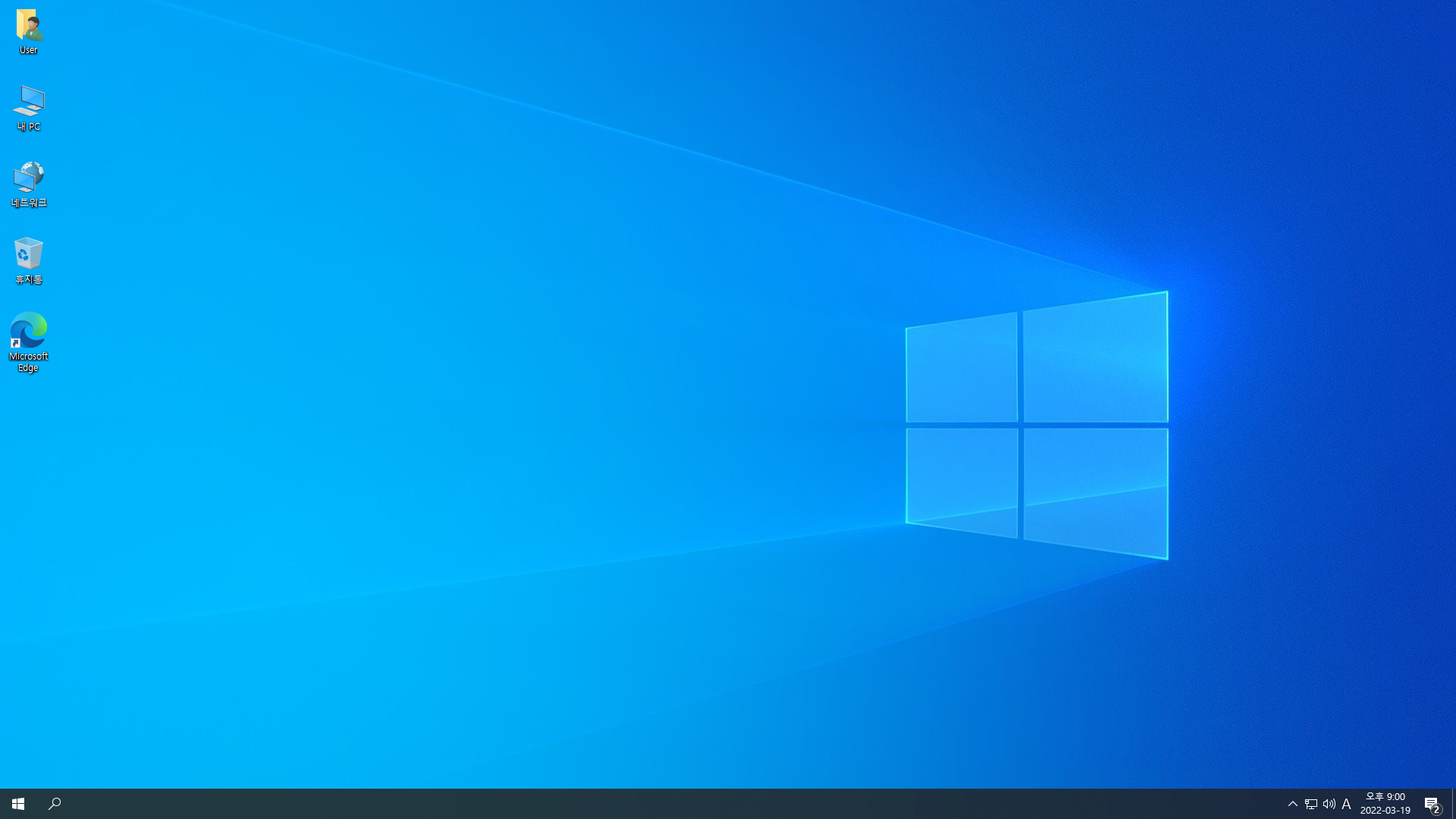1456x819 pixels.
Task: Select the 휴지통 recycle bin icon
Action: (x=28, y=261)
